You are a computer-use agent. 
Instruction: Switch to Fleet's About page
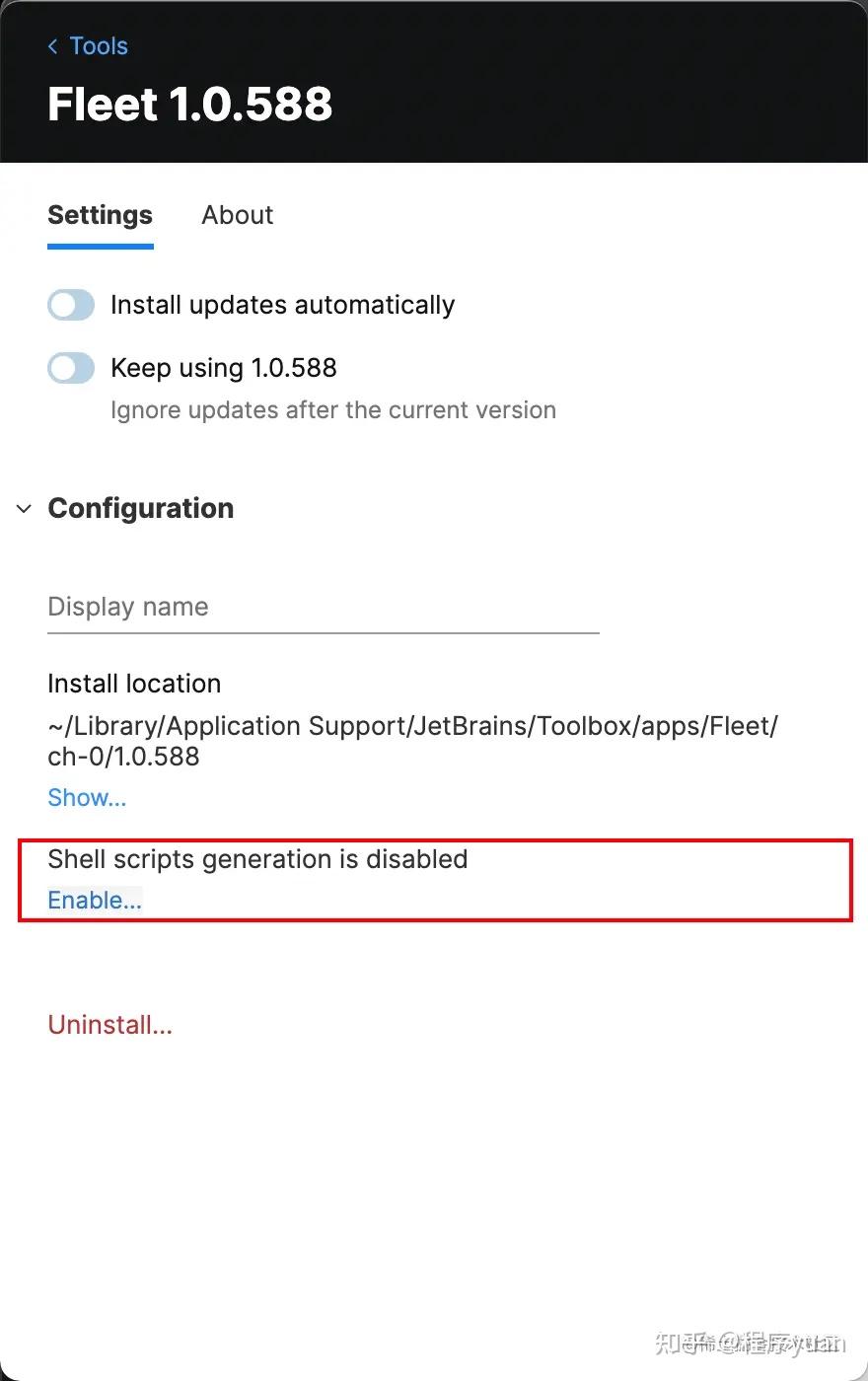point(237,215)
